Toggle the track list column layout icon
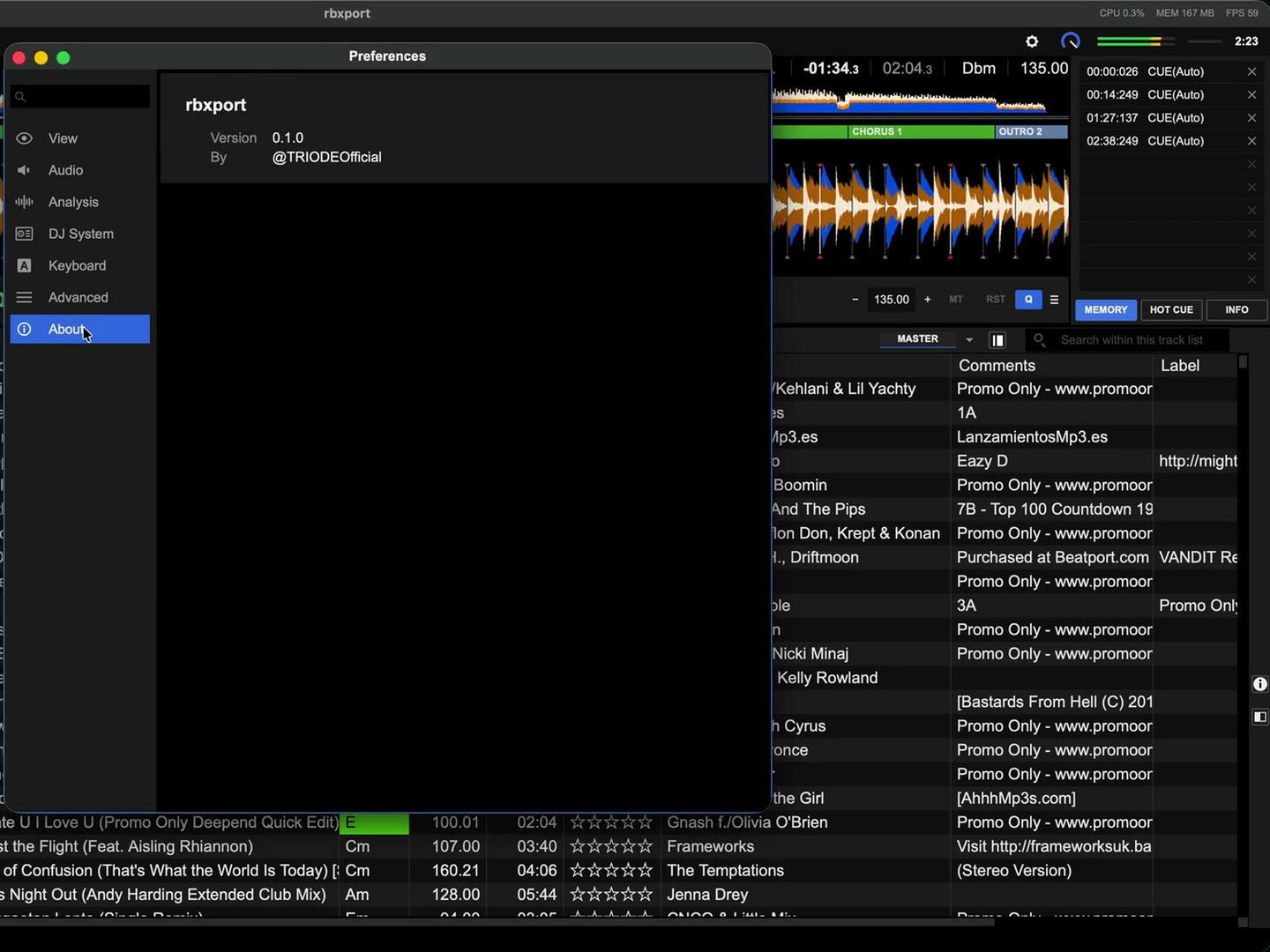1270x952 pixels. tap(997, 340)
